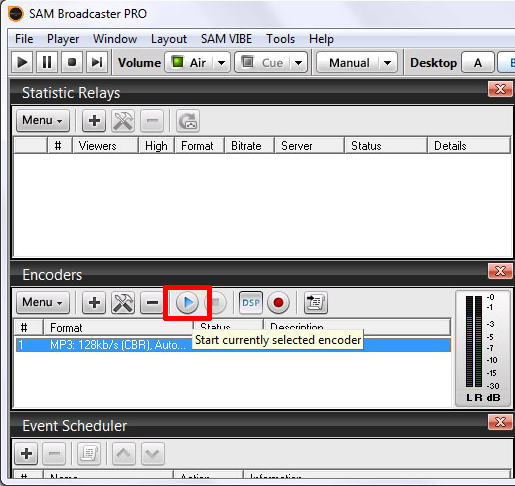Sort relays by Viewers column
This screenshot has height=486, width=515.
tap(105, 146)
